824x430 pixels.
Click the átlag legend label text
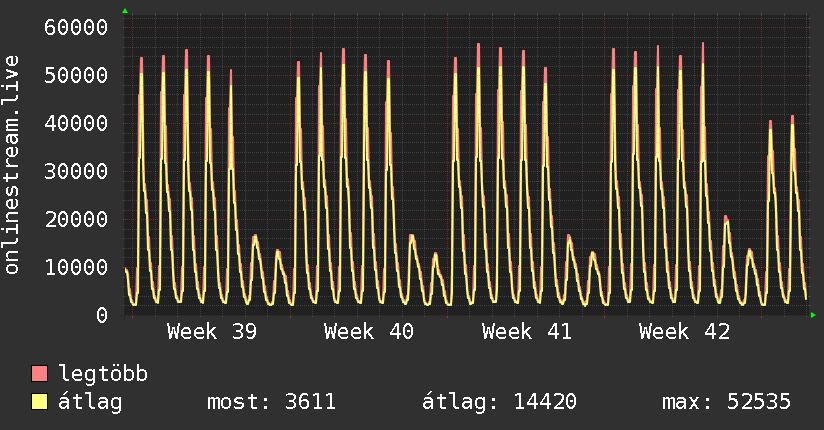pyautogui.click(x=91, y=402)
